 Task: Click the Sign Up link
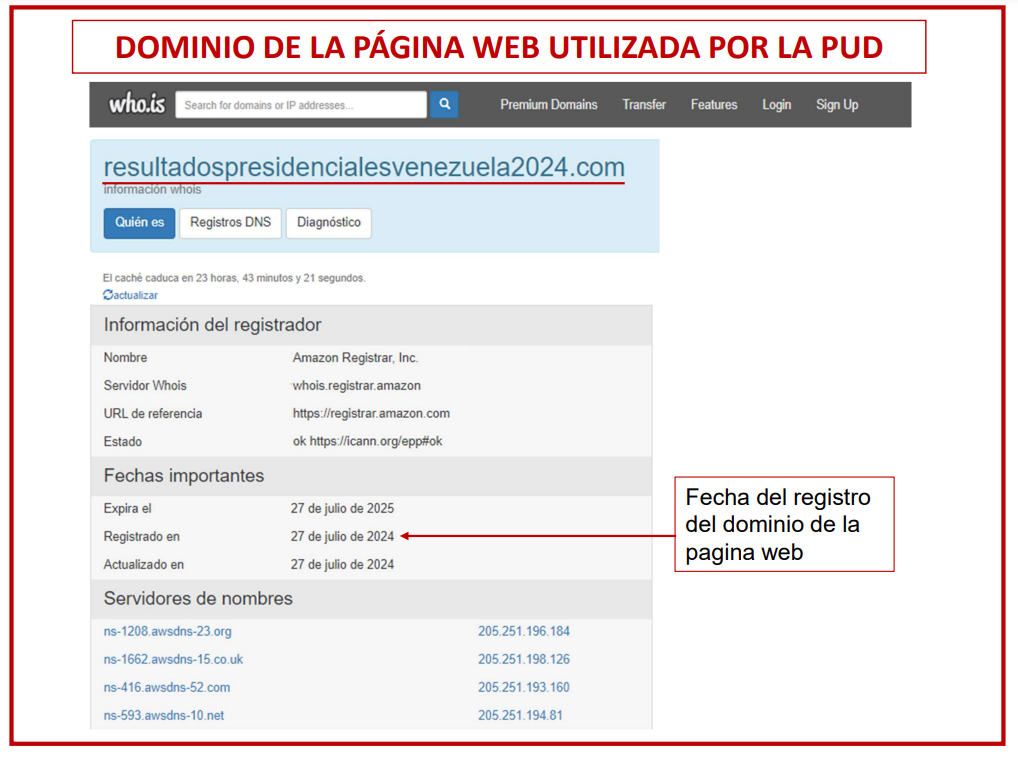(836, 105)
